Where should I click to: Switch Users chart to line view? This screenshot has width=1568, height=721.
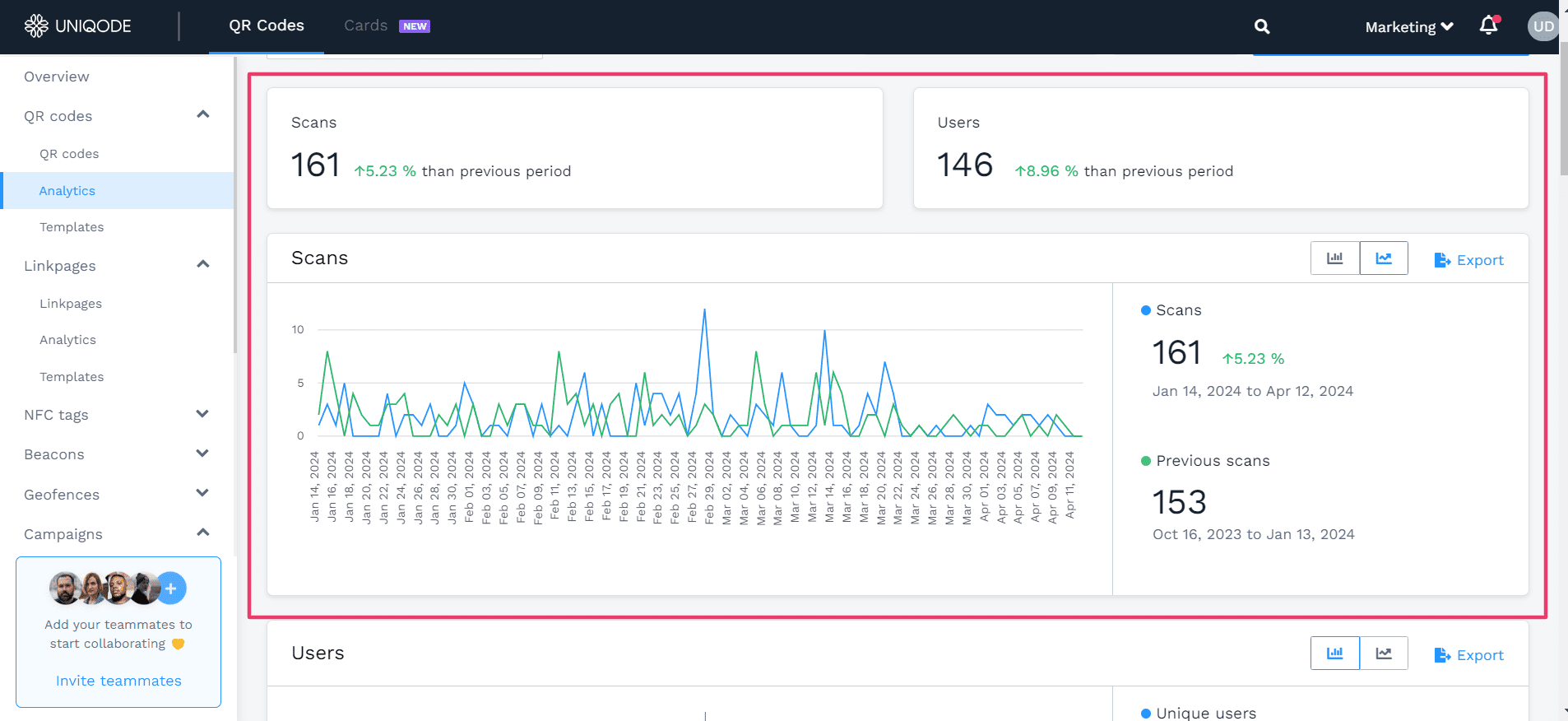coord(1384,654)
